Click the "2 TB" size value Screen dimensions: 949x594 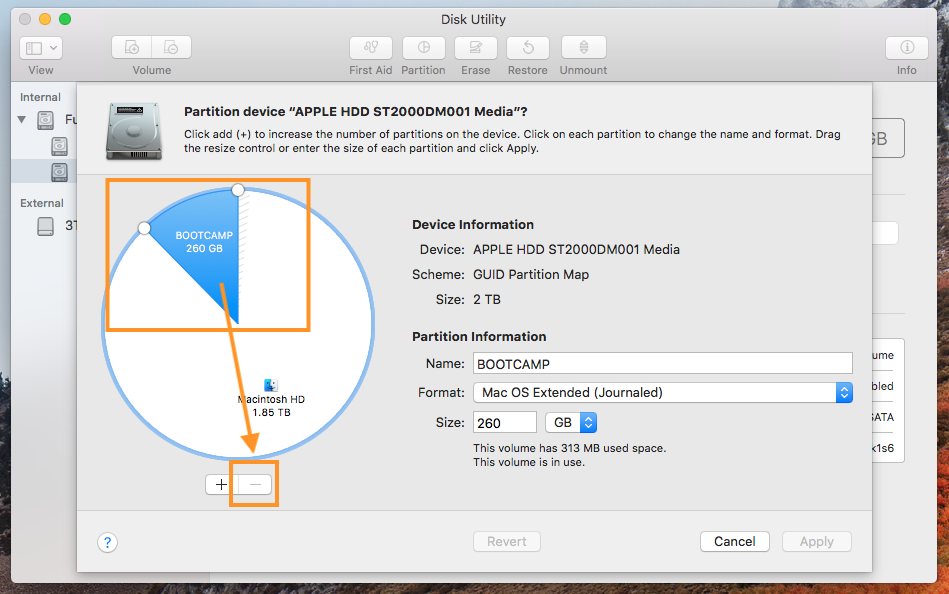[x=487, y=299]
